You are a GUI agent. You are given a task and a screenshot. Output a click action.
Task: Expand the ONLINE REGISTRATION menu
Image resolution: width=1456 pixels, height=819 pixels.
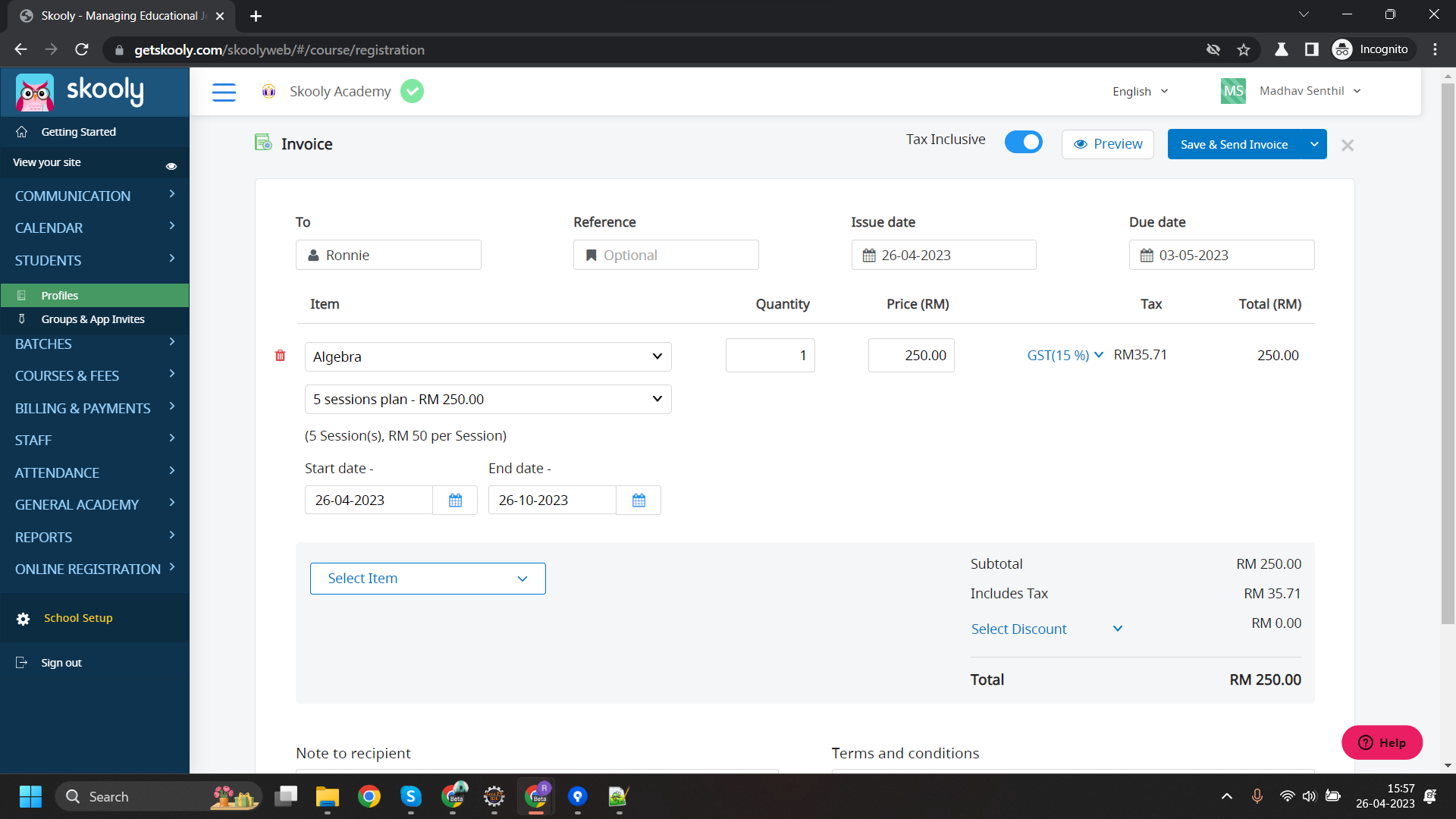(95, 569)
